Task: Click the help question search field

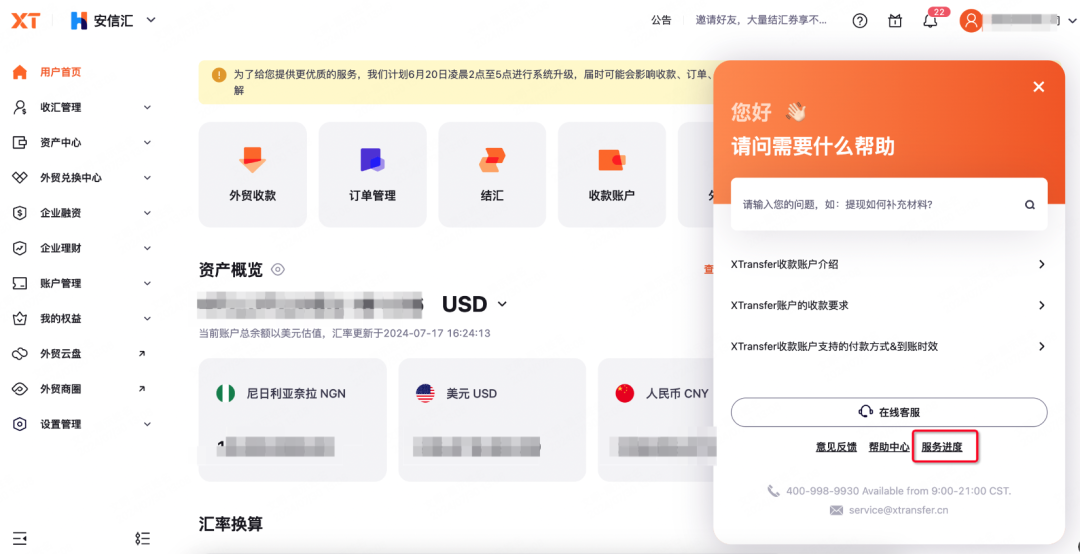Action: (889, 205)
